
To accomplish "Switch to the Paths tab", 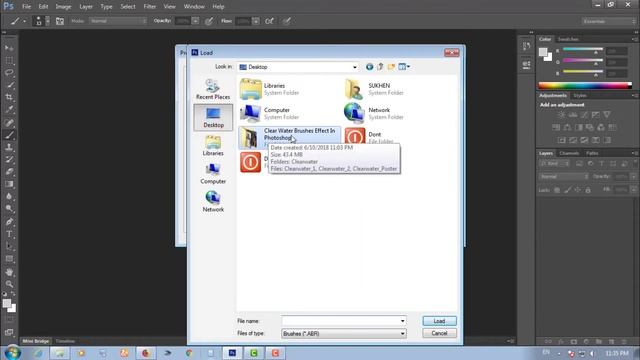I will pyautogui.click(x=592, y=153).
